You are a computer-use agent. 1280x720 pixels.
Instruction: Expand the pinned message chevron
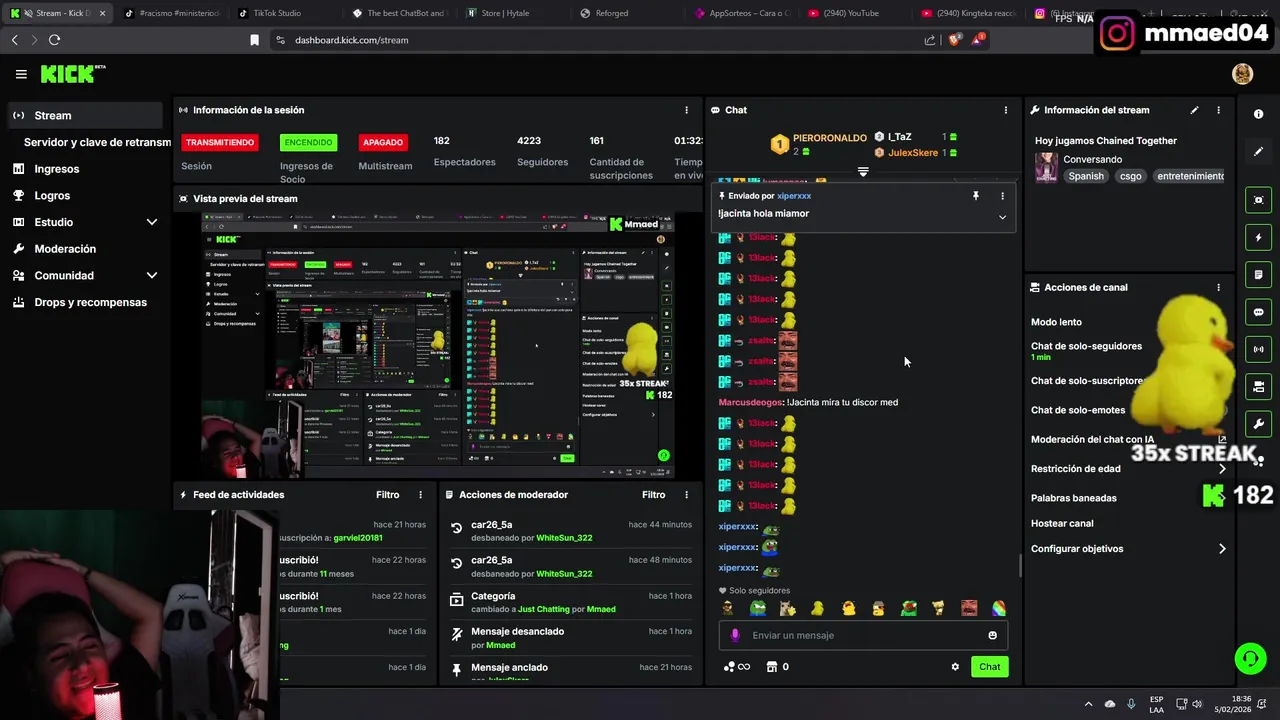pos(1002,217)
